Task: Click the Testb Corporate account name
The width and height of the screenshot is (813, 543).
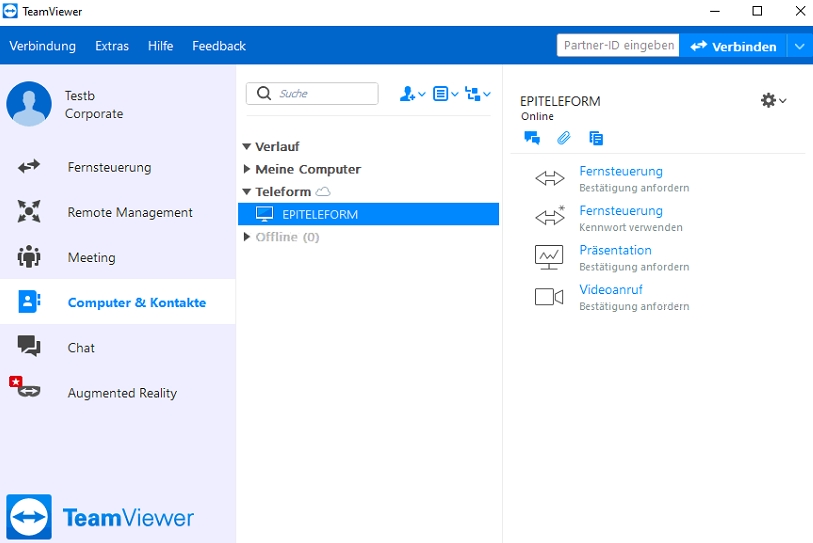Action: 94,104
